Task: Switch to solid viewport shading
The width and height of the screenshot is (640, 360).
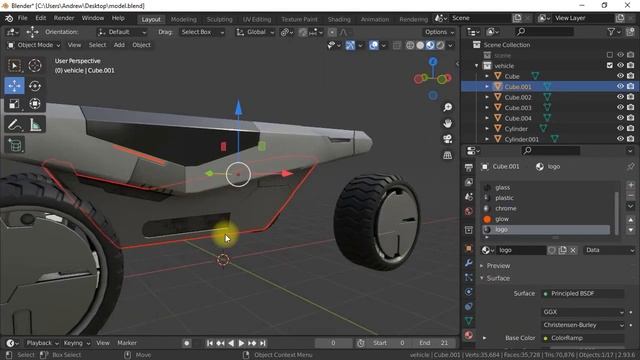Action: 420,45
